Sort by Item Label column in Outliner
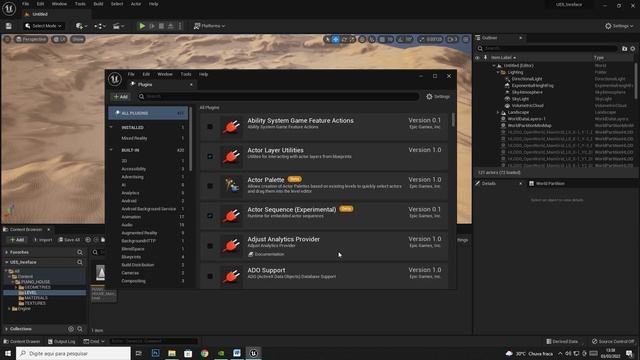Screen dimensions: 640x360 point(503,58)
